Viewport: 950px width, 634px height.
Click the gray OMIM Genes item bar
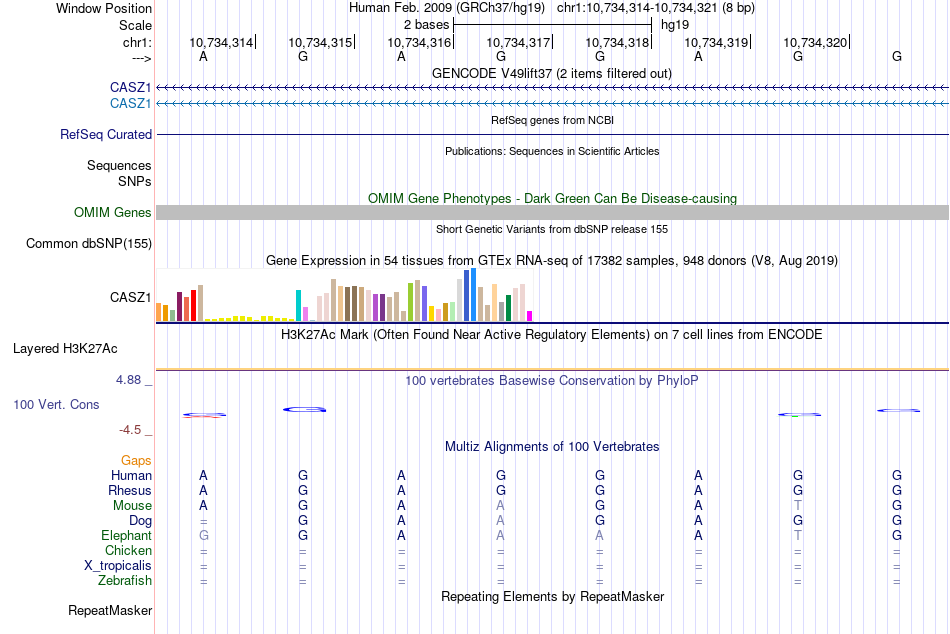click(x=552, y=212)
